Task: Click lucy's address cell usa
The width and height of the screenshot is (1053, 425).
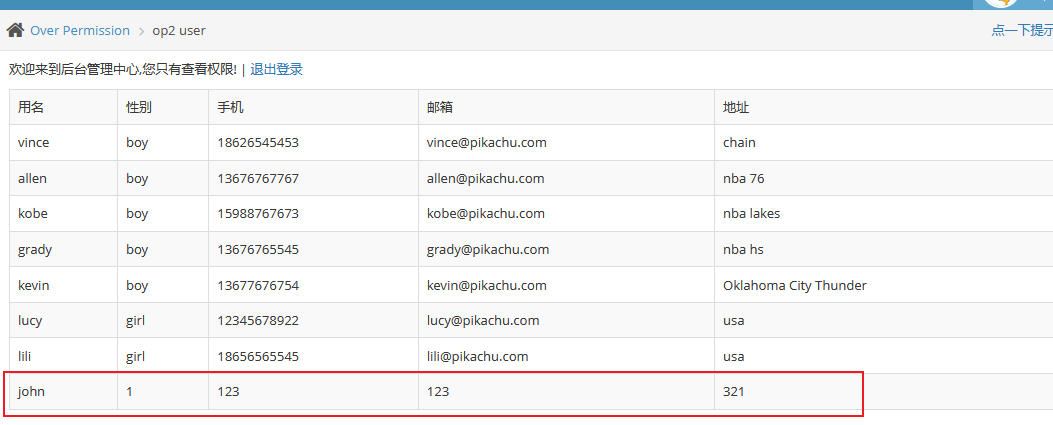Action: 734,321
